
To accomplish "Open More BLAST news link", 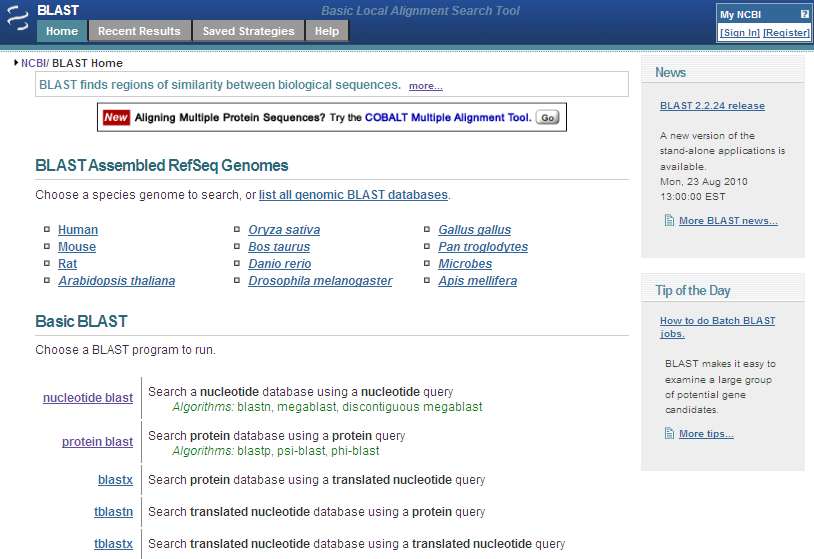I will (728, 221).
